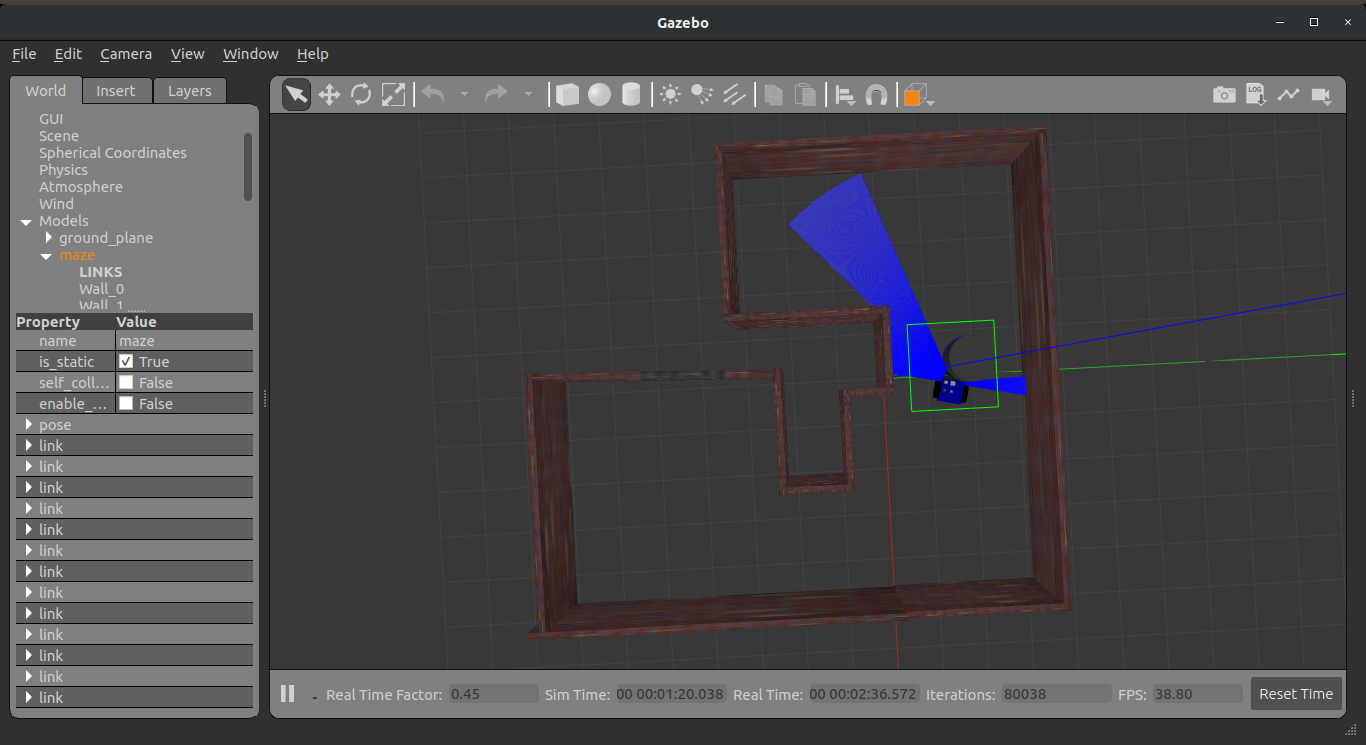Add a directional light

click(x=734, y=95)
